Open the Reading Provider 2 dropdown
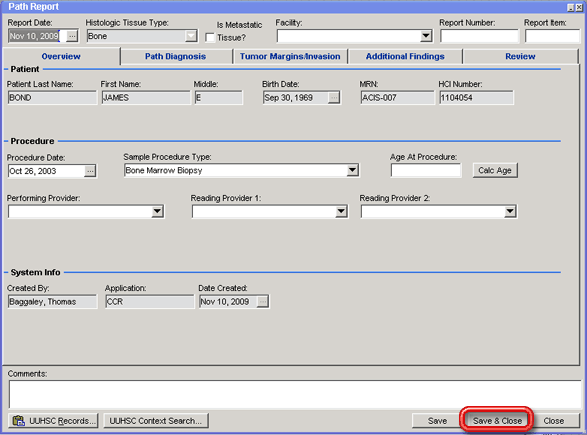The height and width of the screenshot is (435, 587). pos(510,212)
